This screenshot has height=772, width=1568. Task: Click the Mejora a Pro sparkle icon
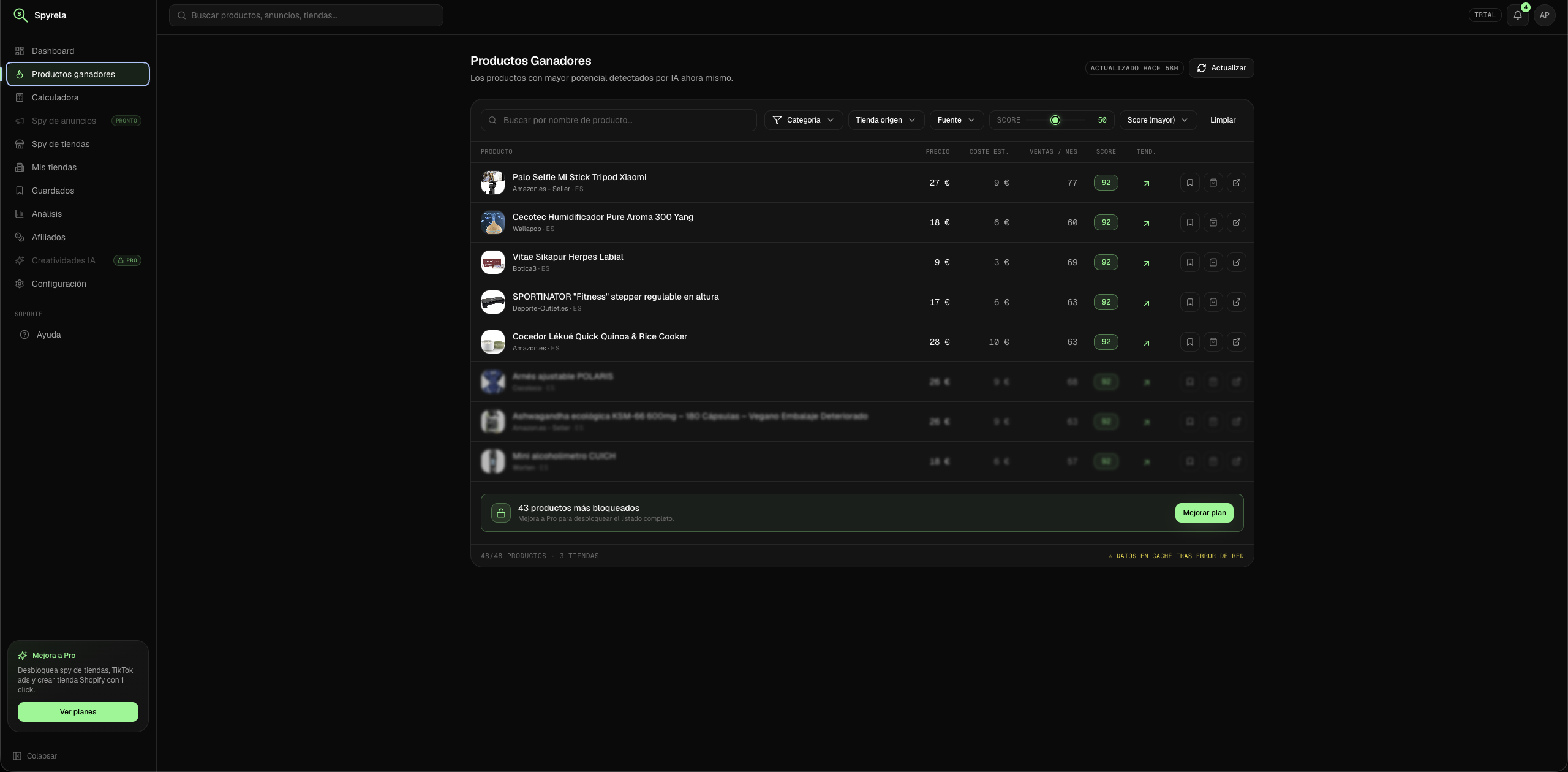23,656
